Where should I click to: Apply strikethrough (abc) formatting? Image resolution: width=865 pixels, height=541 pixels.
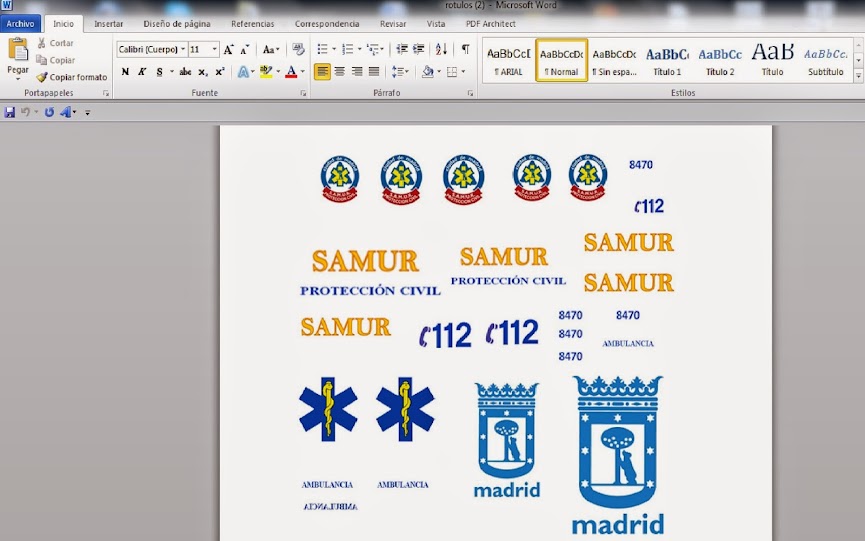(185, 72)
